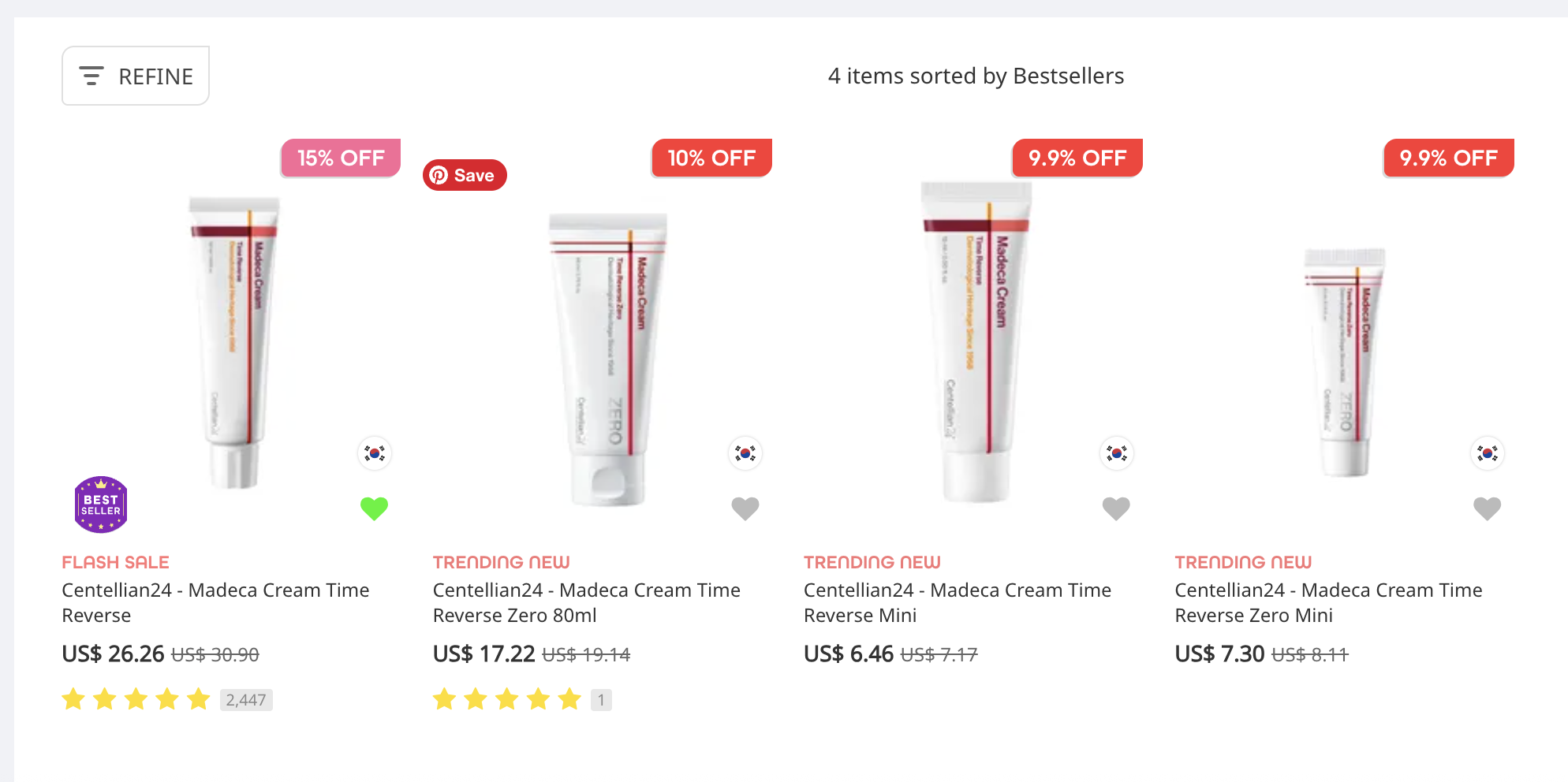Click Korean flag on Zero 80ml product
The height and width of the screenshot is (782, 1568).
pos(745,453)
